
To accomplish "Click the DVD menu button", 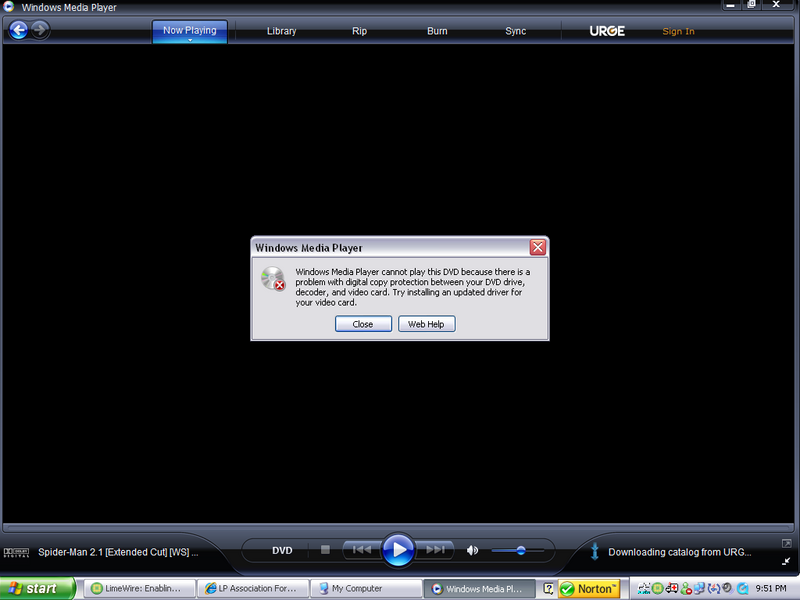I will [x=282, y=551].
